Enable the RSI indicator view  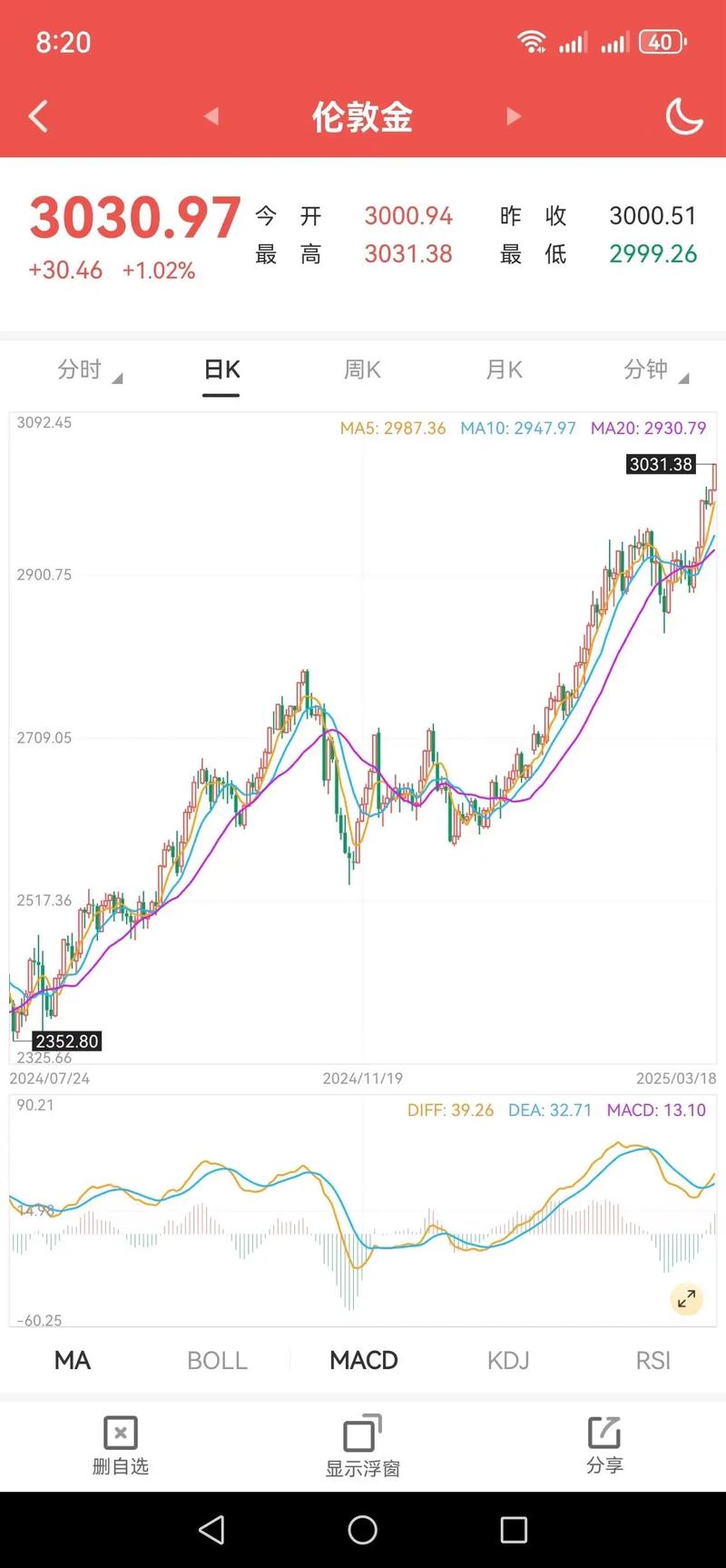(x=652, y=1360)
